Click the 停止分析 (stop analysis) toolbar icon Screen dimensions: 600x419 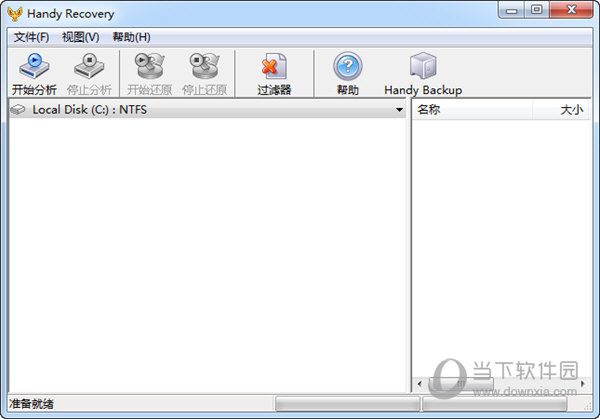click(89, 66)
